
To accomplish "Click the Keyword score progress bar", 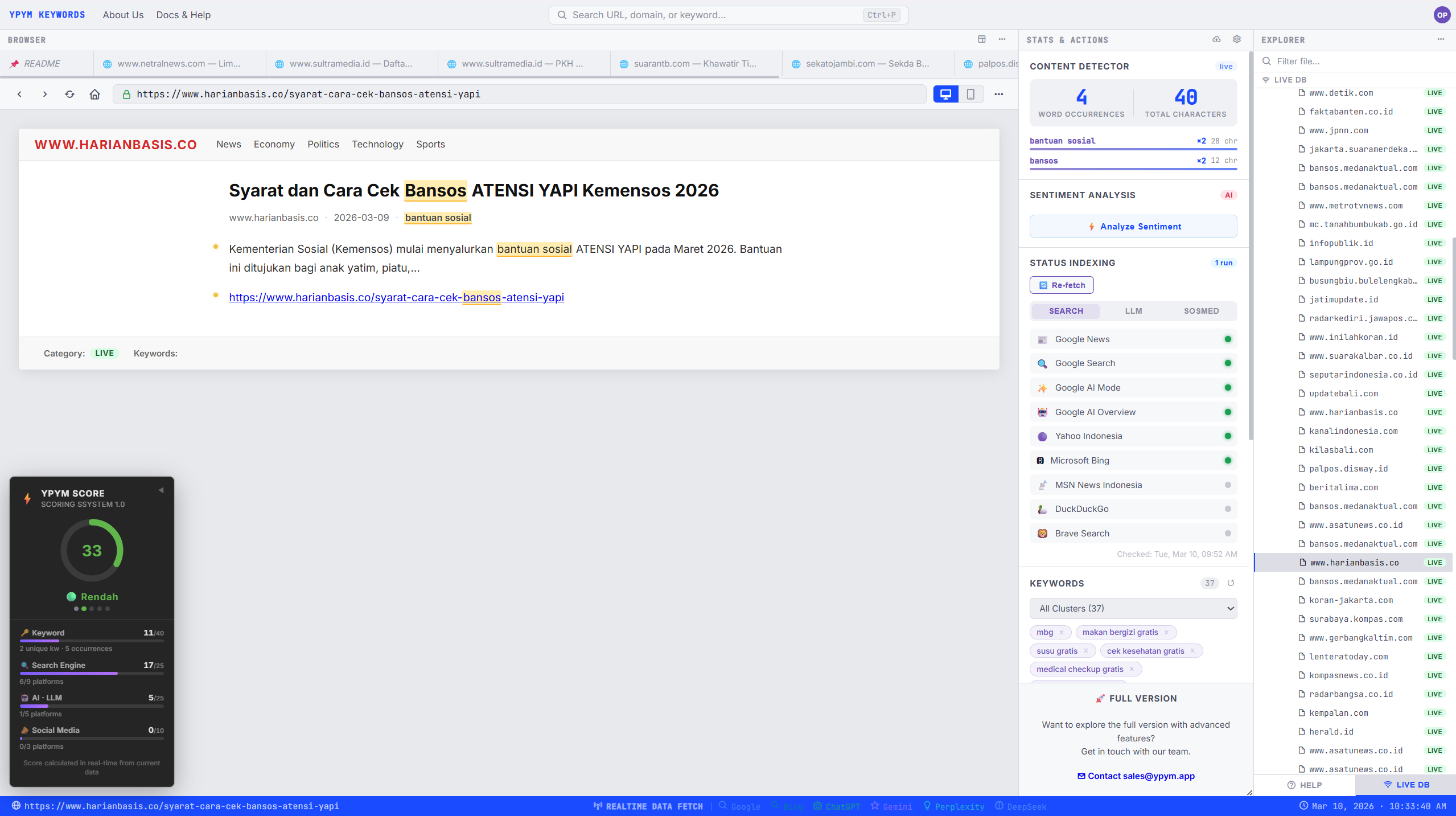I will [x=92, y=641].
